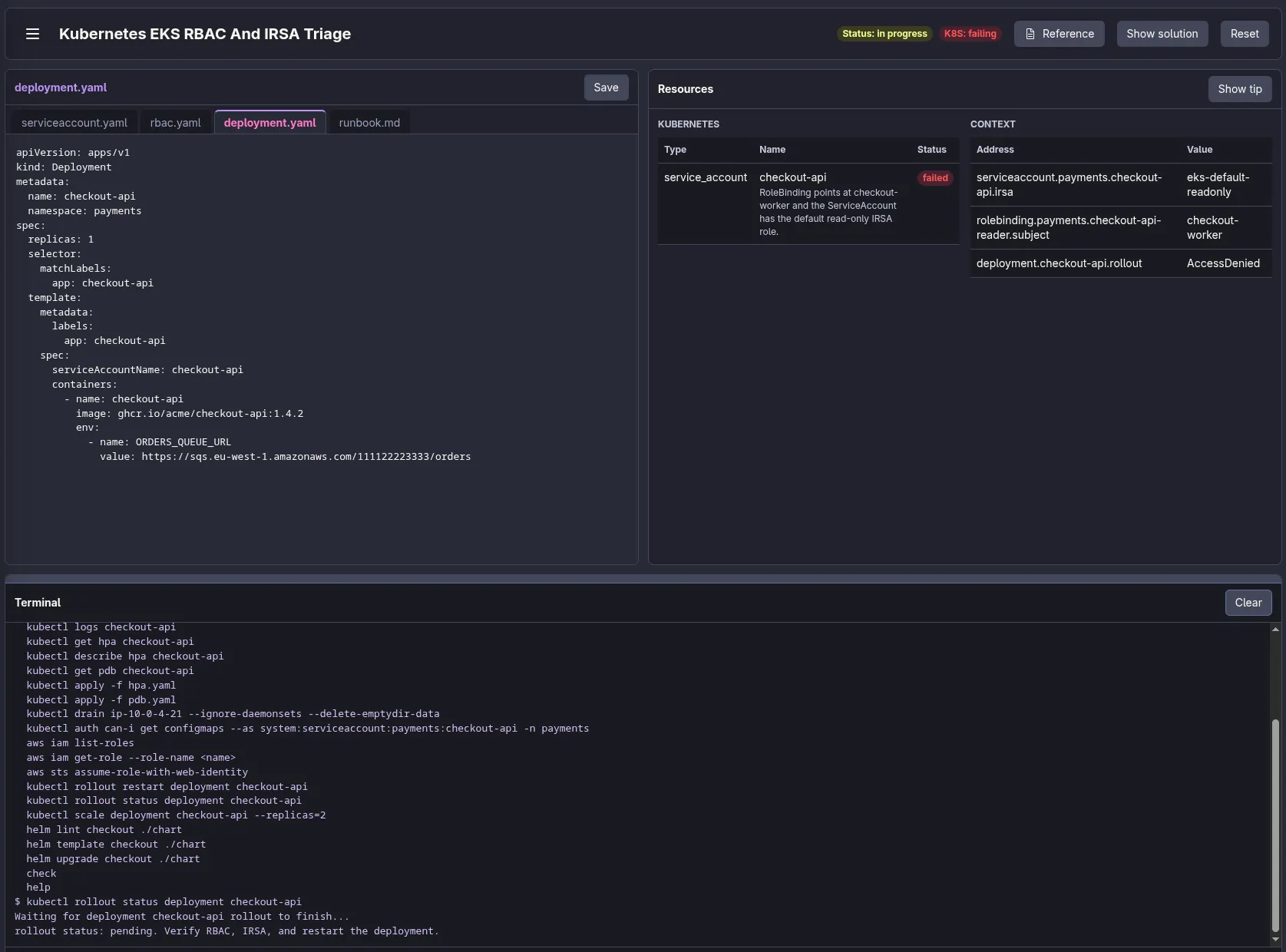Reset the lab exercise

(x=1244, y=34)
